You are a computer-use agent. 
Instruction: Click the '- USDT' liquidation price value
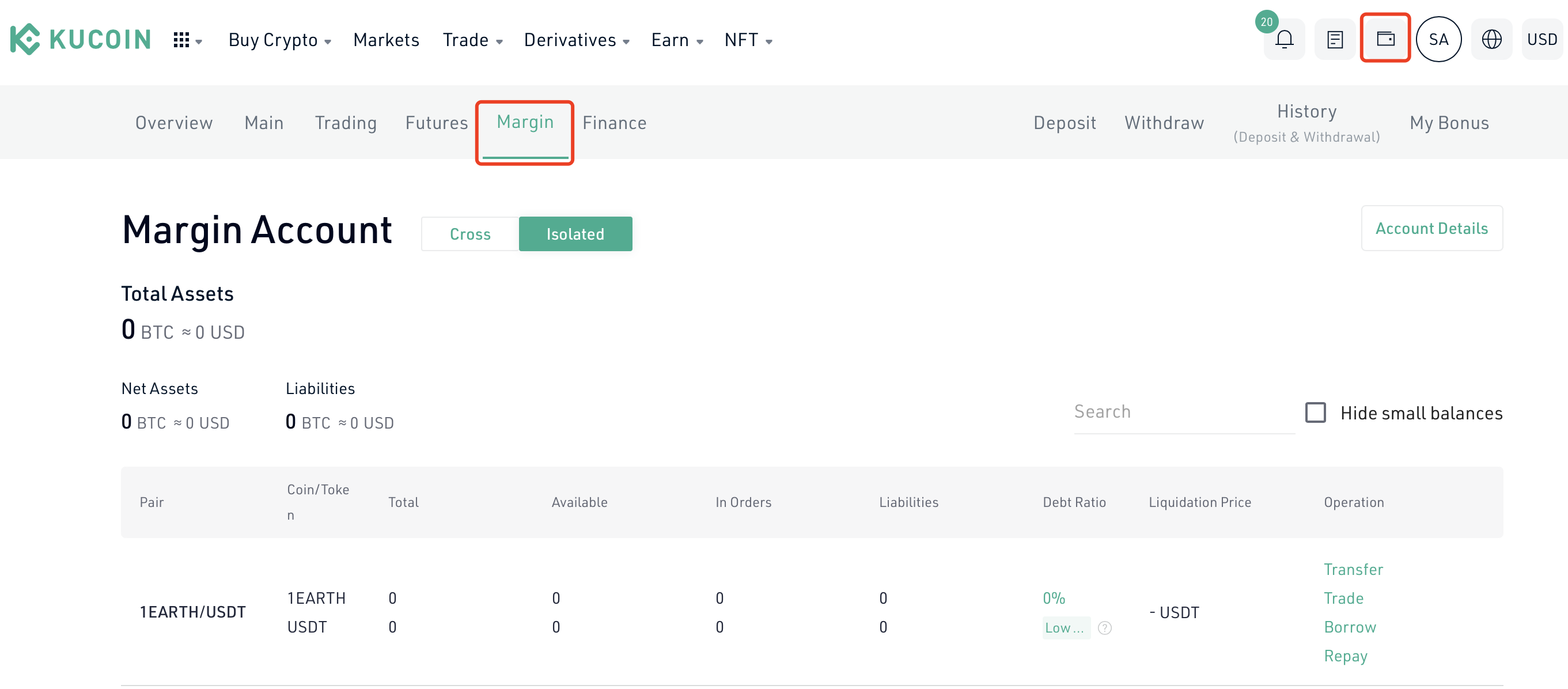[x=1173, y=612]
